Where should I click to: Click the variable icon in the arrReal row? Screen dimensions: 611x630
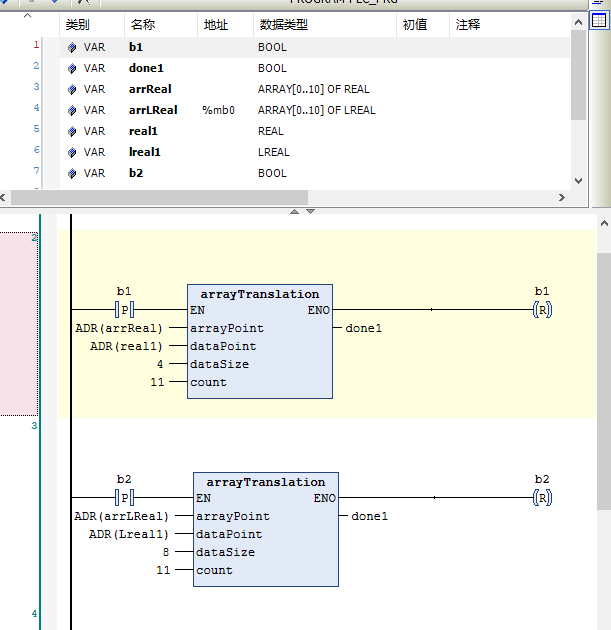(72, 90)
